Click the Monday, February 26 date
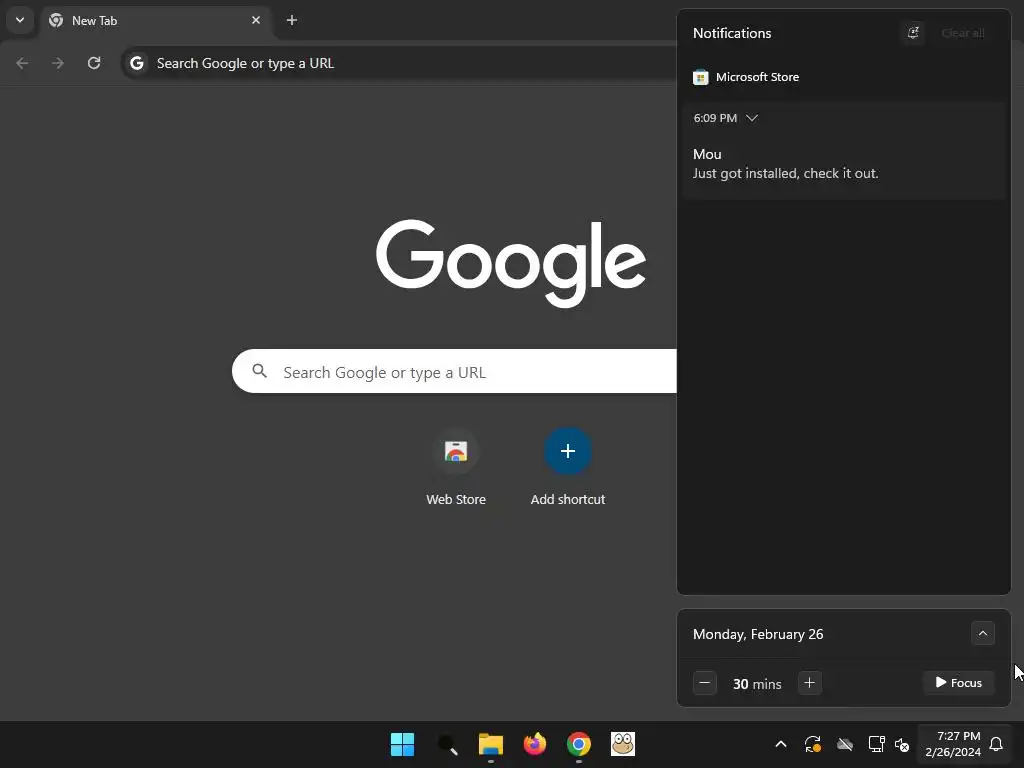Screen dimensions: 1024x768 (x=758, y=634)
